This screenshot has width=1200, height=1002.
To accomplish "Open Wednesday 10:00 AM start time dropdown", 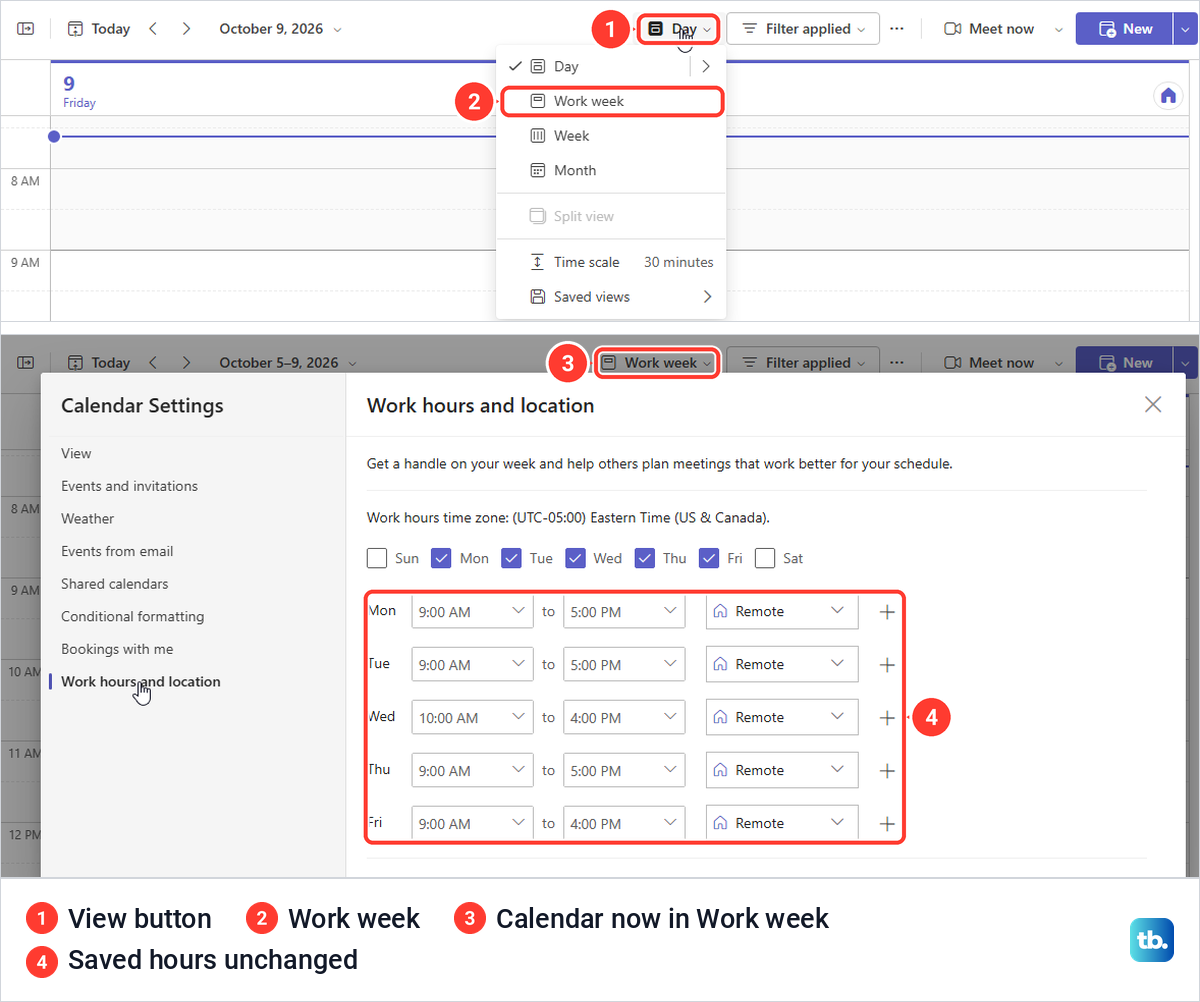I will coord(472,717).
